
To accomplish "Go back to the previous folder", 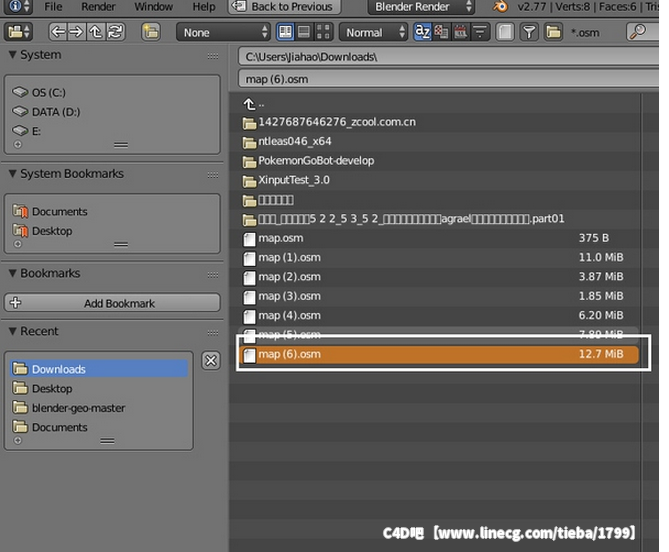I will tap(58, 32).
